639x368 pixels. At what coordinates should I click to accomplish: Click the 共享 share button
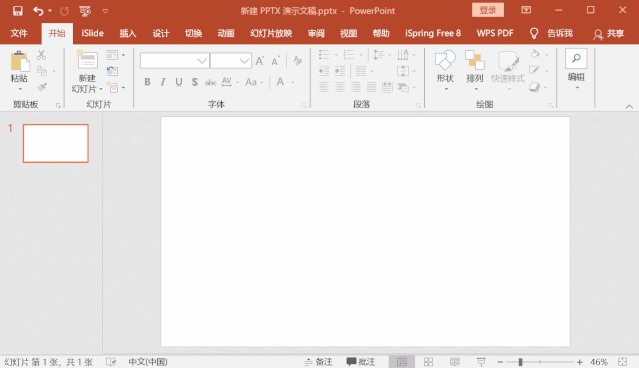point(609,34)
